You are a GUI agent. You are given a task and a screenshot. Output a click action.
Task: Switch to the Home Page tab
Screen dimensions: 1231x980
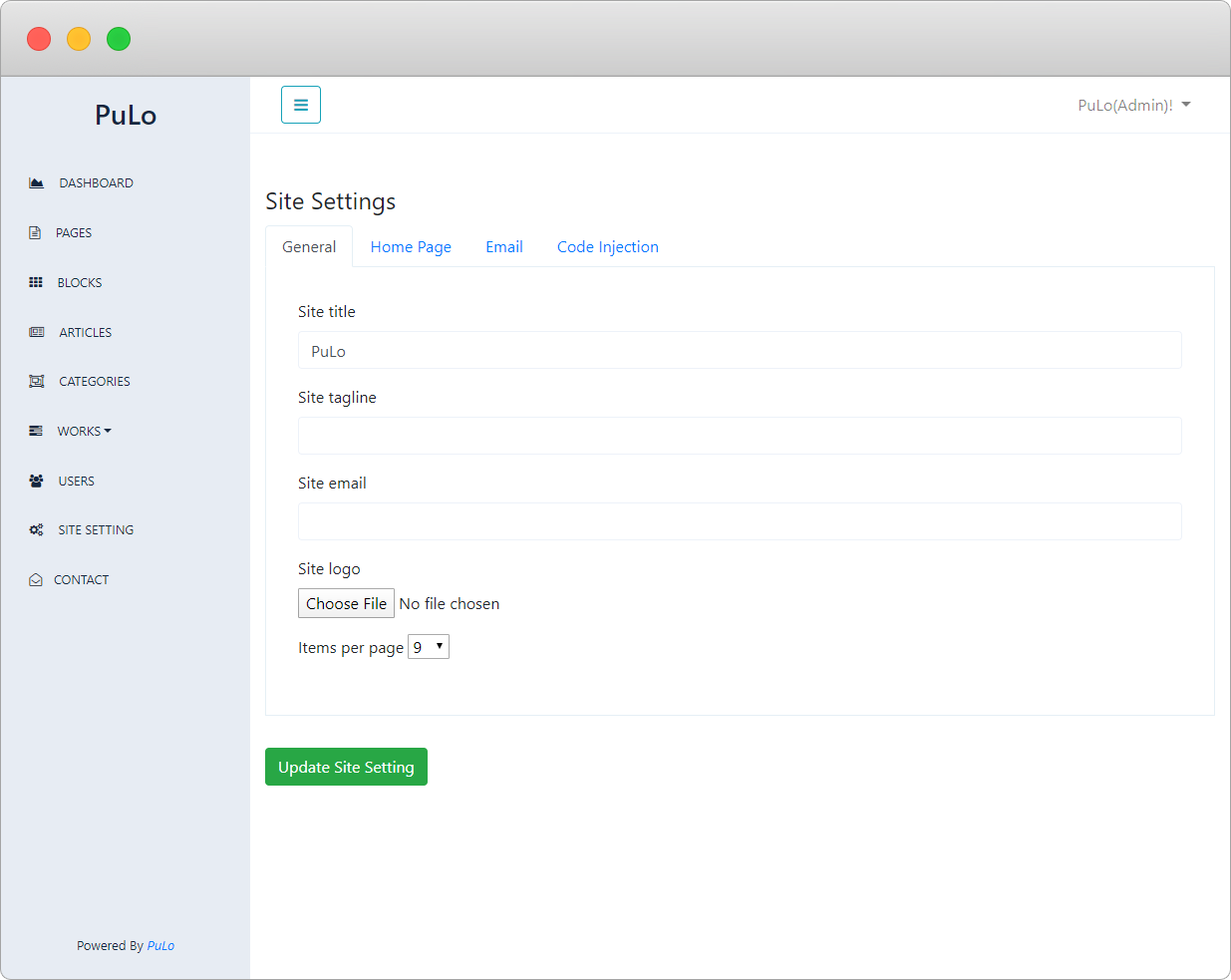click(x=410, y=246)
